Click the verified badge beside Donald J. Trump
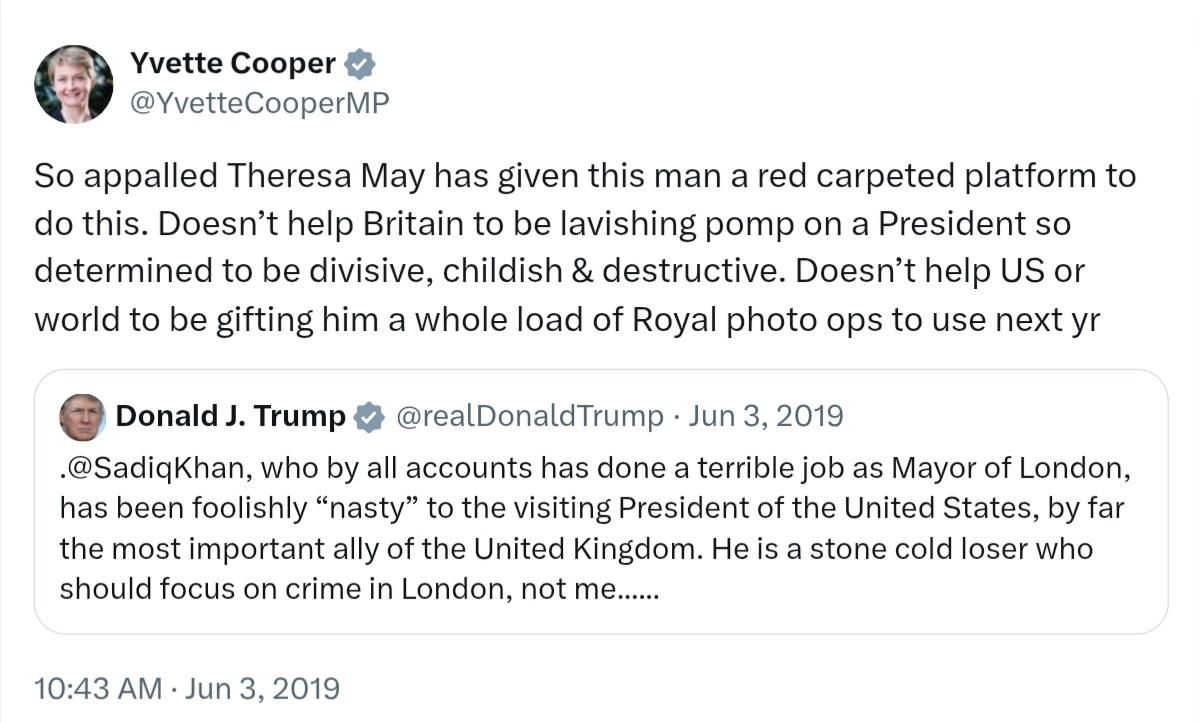Screen dimensions: 1200x723 (371, 417)
